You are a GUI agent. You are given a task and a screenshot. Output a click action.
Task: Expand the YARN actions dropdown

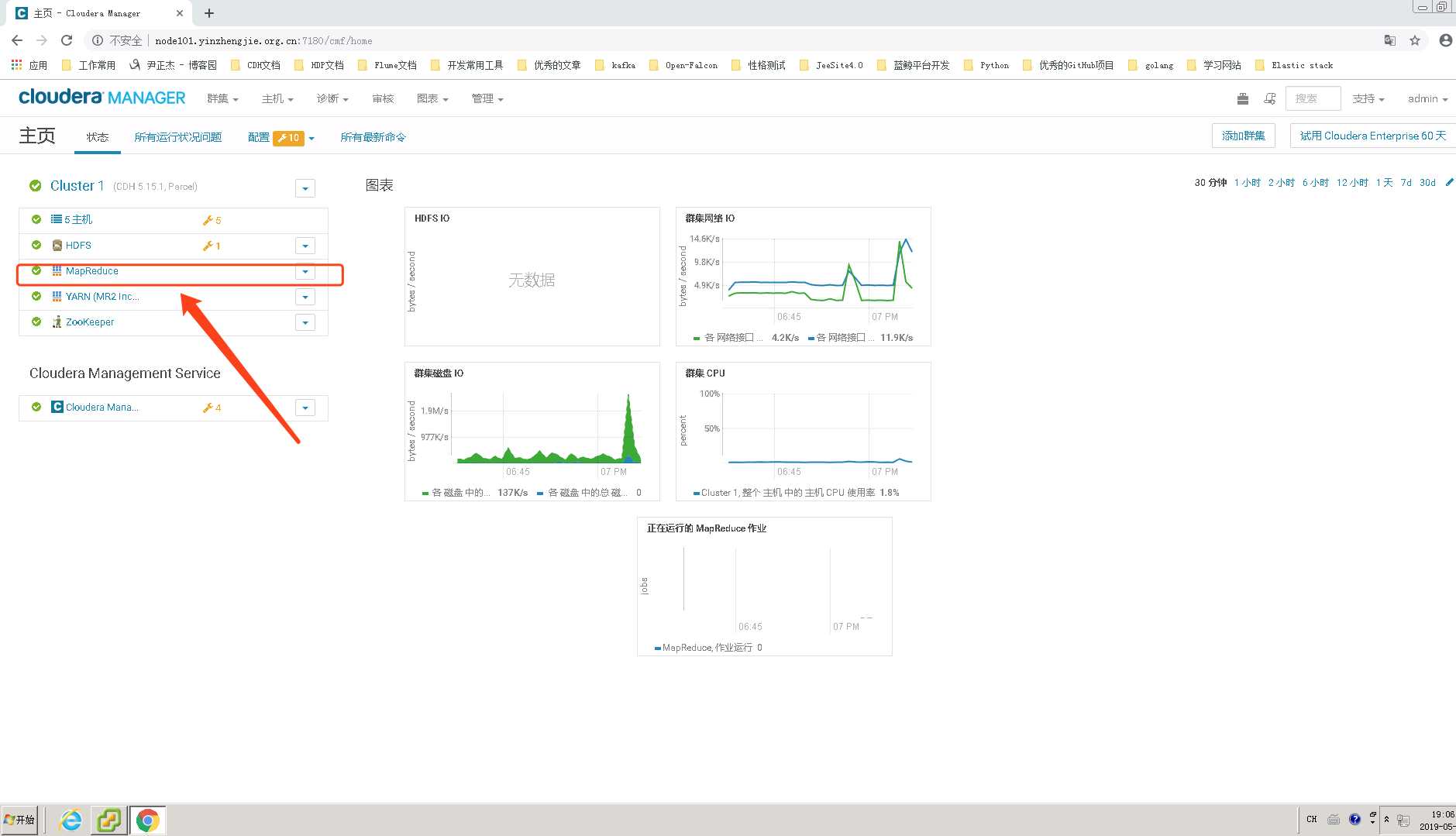pyautogui.click(x=305, y=297)
